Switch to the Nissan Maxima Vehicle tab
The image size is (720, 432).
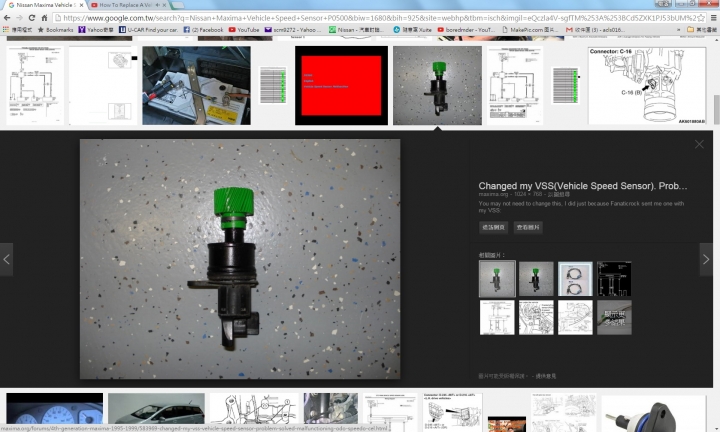tap(43, 5)
